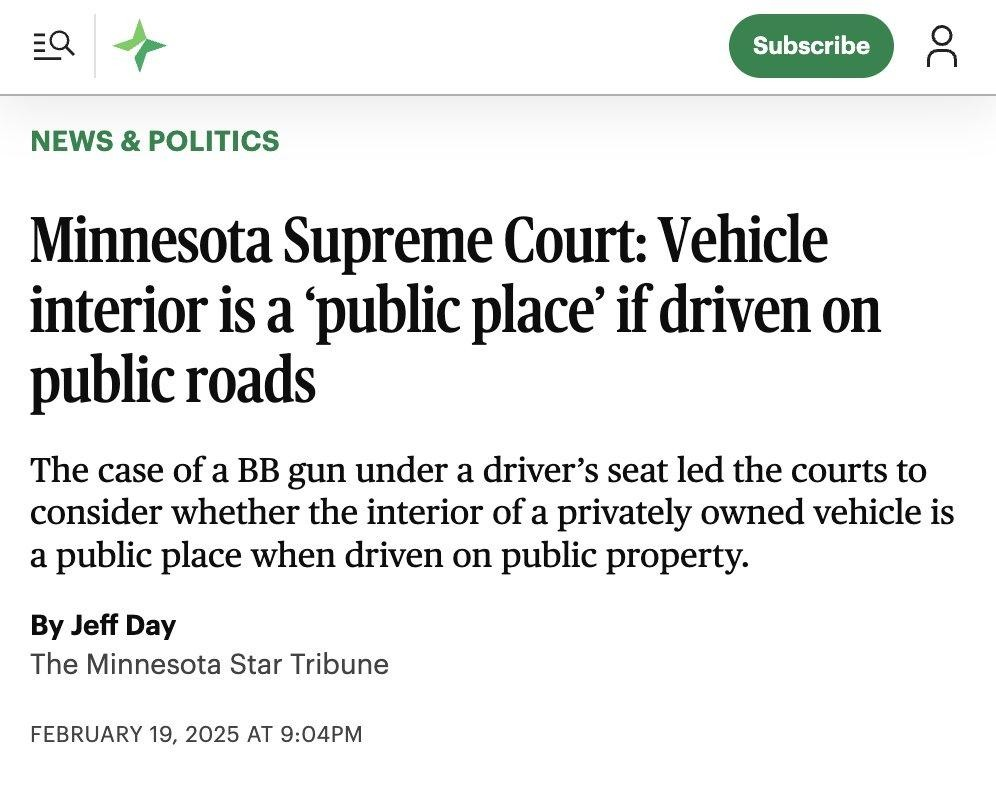The image size is (996, 802).
Task: Click the February 19, 2025 publish date
Action: click(135, 734)
